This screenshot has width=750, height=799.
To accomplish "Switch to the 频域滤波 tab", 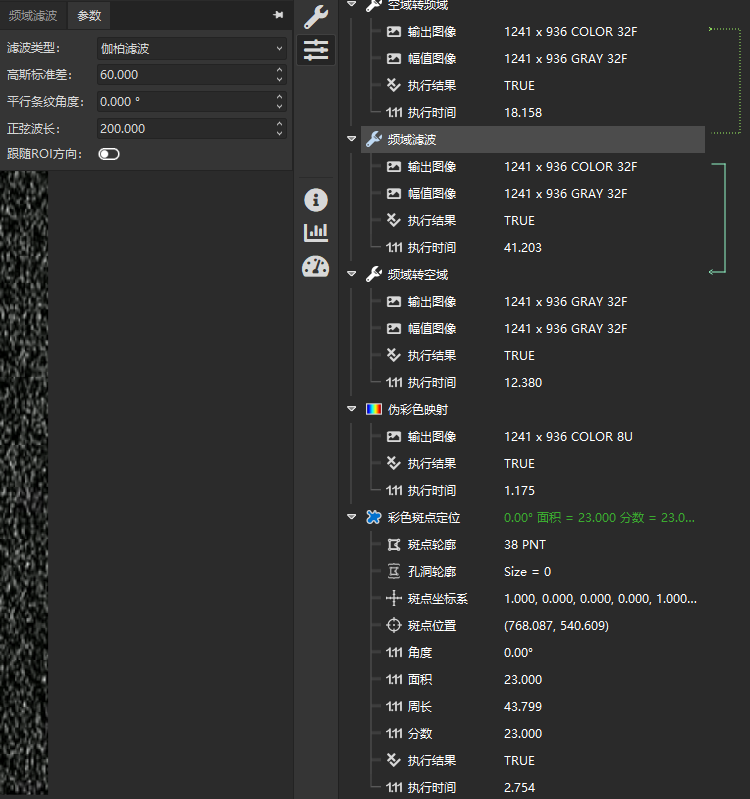I will pyautogui.click(x=33, y=16).
